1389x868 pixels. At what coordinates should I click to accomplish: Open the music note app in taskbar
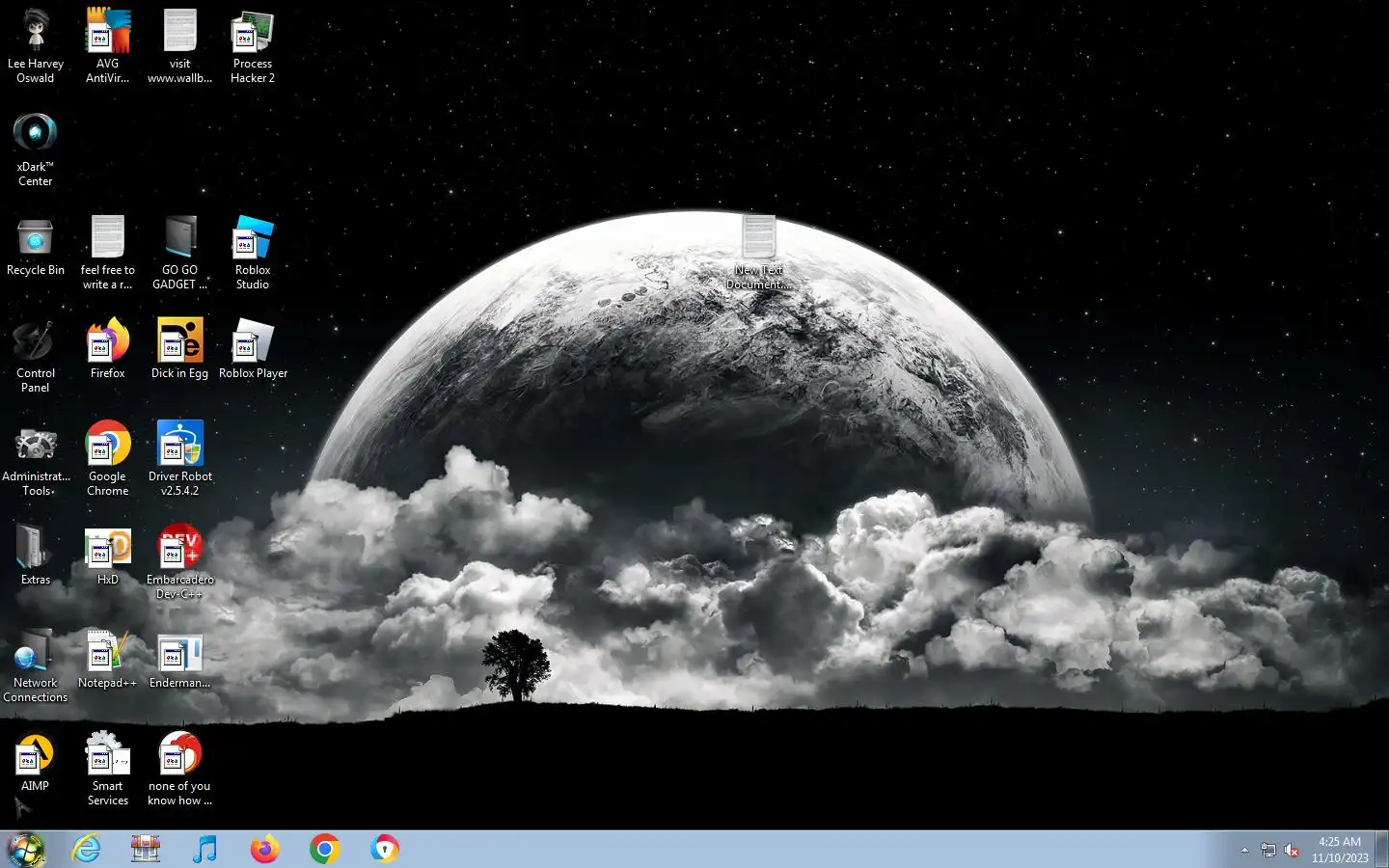click(204, 850)
